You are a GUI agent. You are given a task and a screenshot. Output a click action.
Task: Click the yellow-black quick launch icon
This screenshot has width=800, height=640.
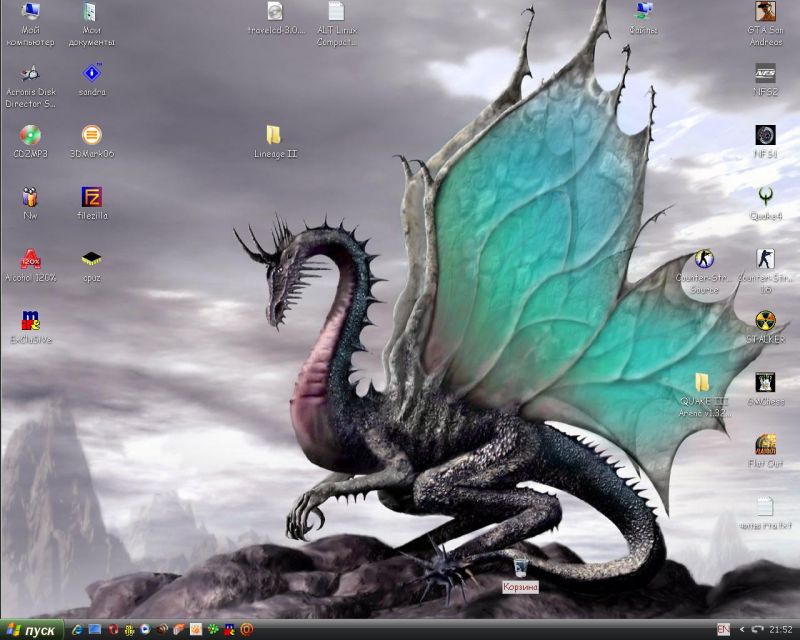(x=129, y=630)
